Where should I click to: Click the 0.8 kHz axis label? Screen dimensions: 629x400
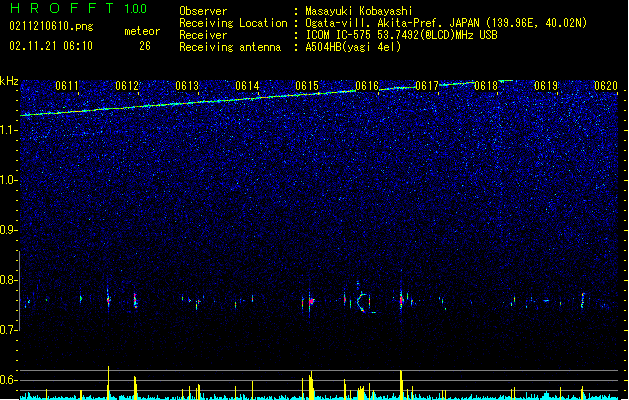(x=9, y=280)
